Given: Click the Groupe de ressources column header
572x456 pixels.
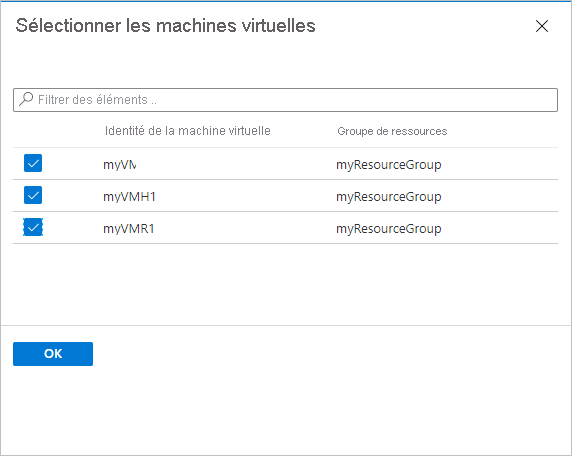Looking at the screenshot, I should (x=392, y=131).
